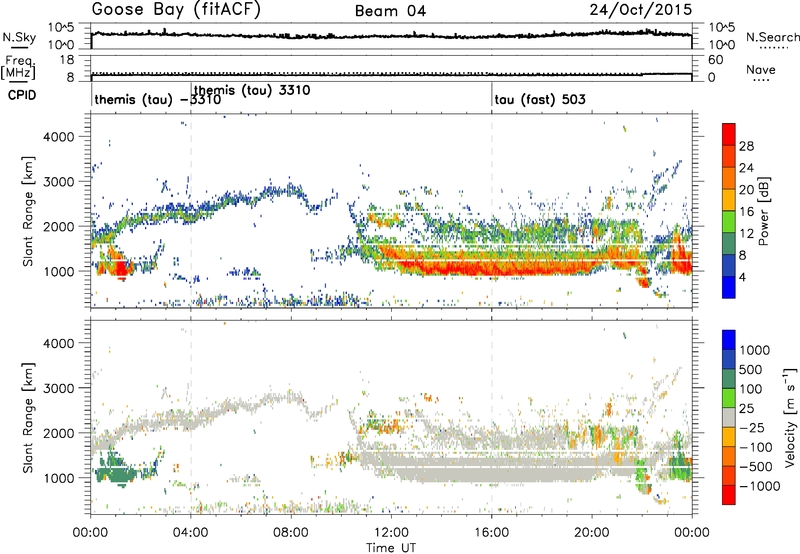
Task: Click the 'Power [dB]' colorbar title
Action: pyautogui.click(x=763, y=211)
